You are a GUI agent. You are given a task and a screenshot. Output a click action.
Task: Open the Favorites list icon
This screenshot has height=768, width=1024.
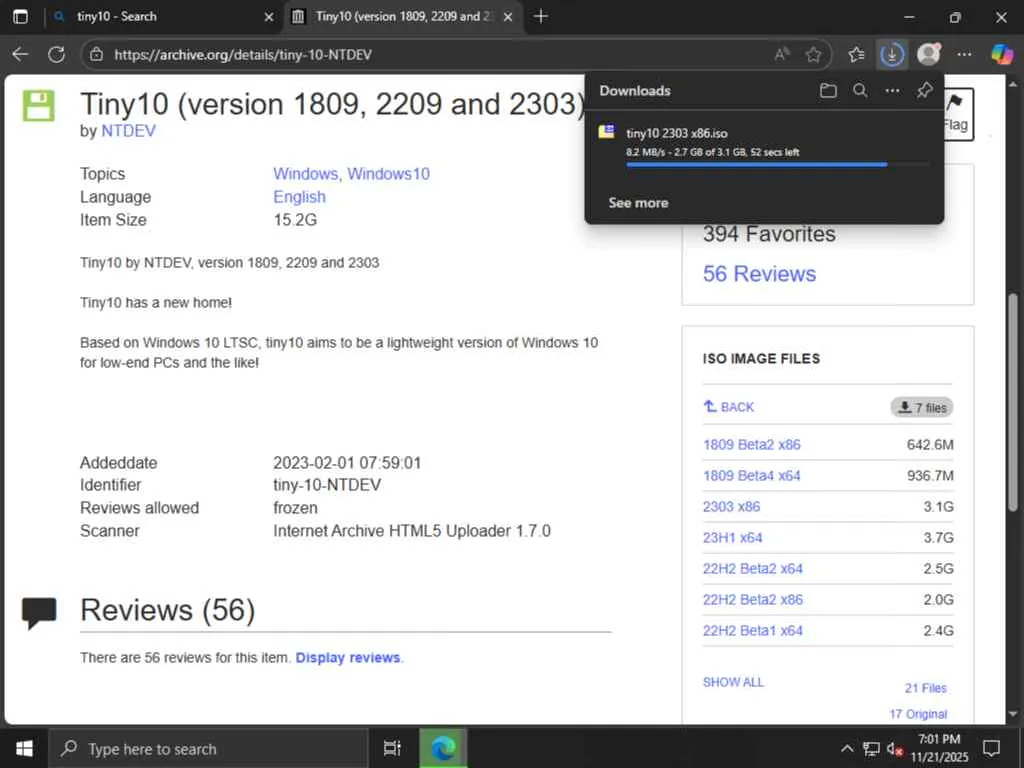[x=856, y=55]
